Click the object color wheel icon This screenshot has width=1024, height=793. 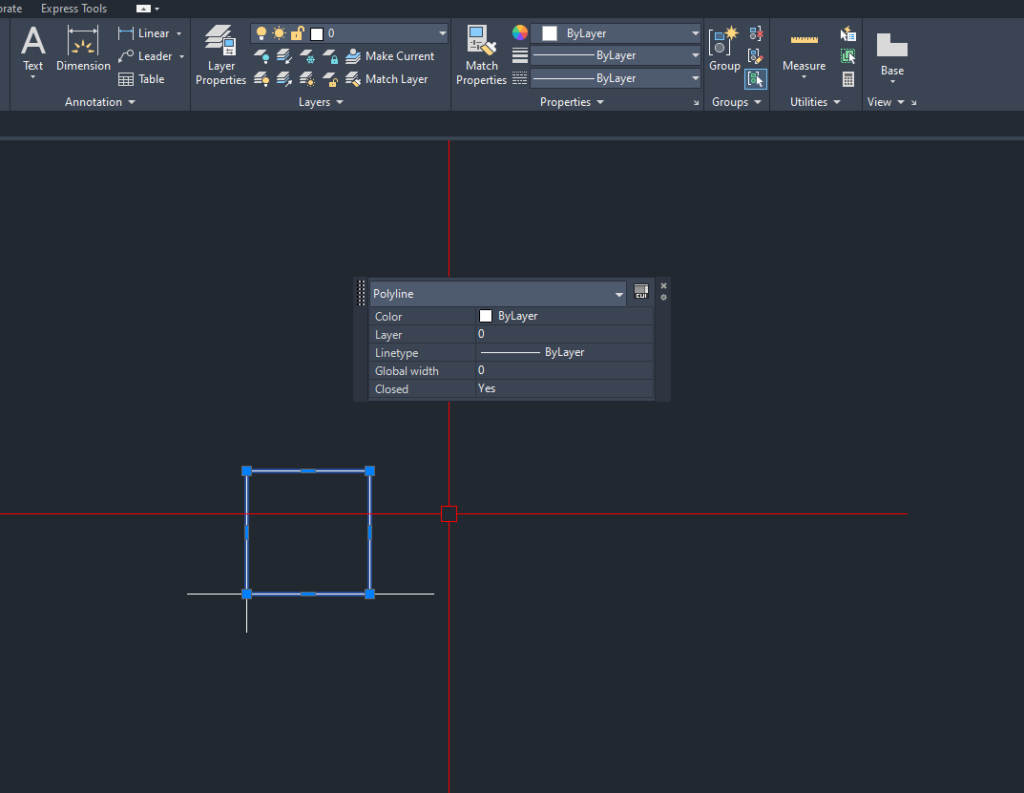point(520,33)
